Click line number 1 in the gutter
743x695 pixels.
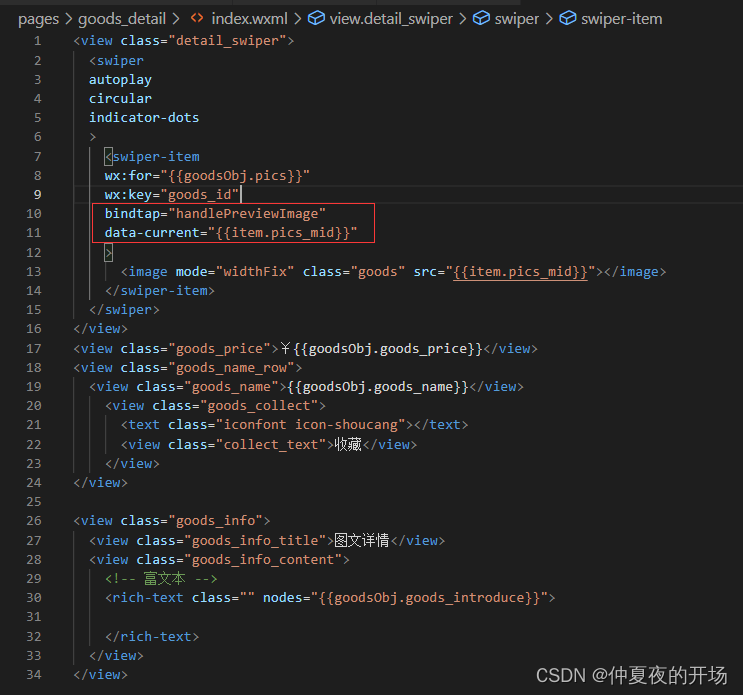[37, 41]
